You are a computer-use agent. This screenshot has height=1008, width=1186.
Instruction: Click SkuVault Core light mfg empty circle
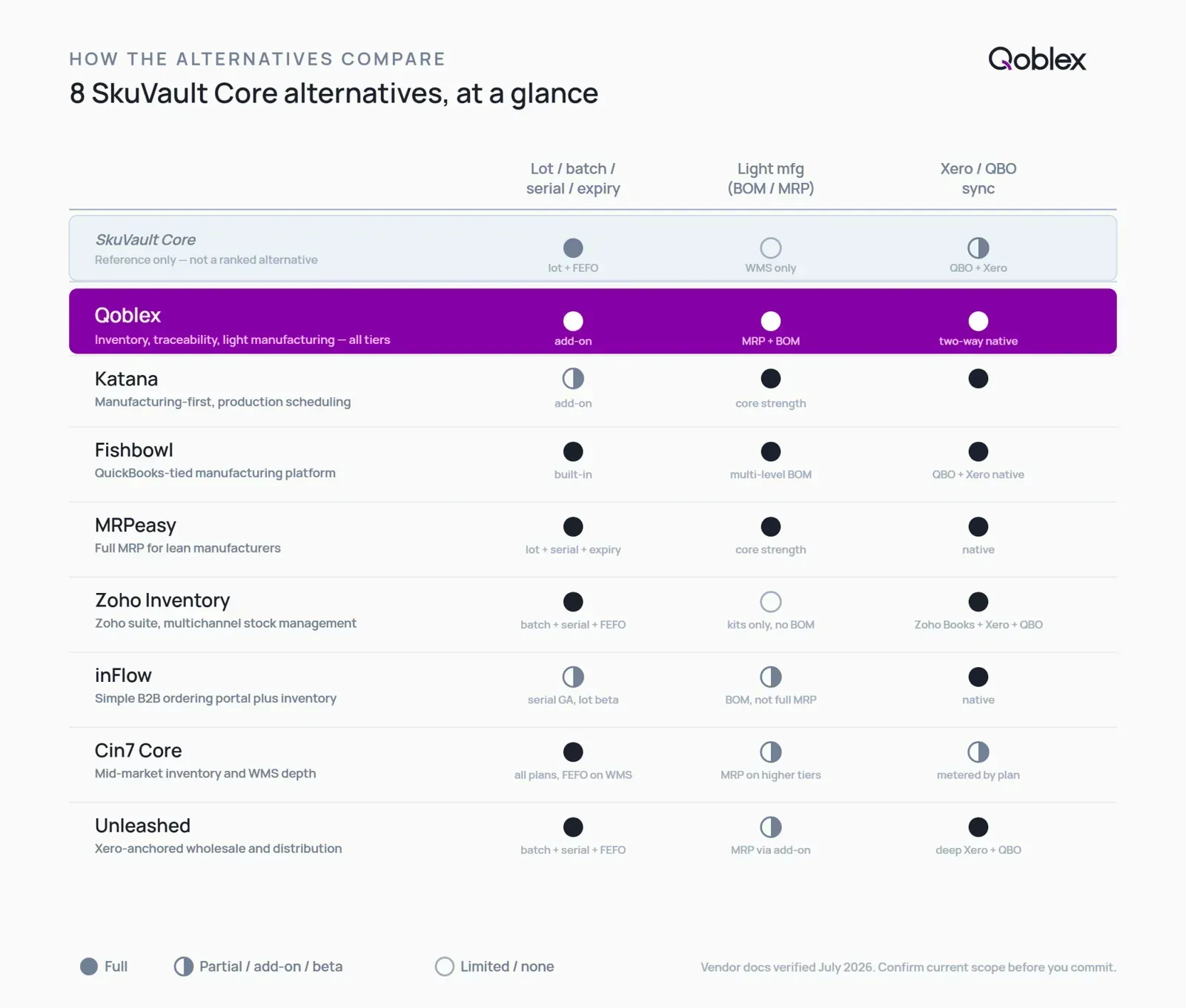click(x=771, y=248)
